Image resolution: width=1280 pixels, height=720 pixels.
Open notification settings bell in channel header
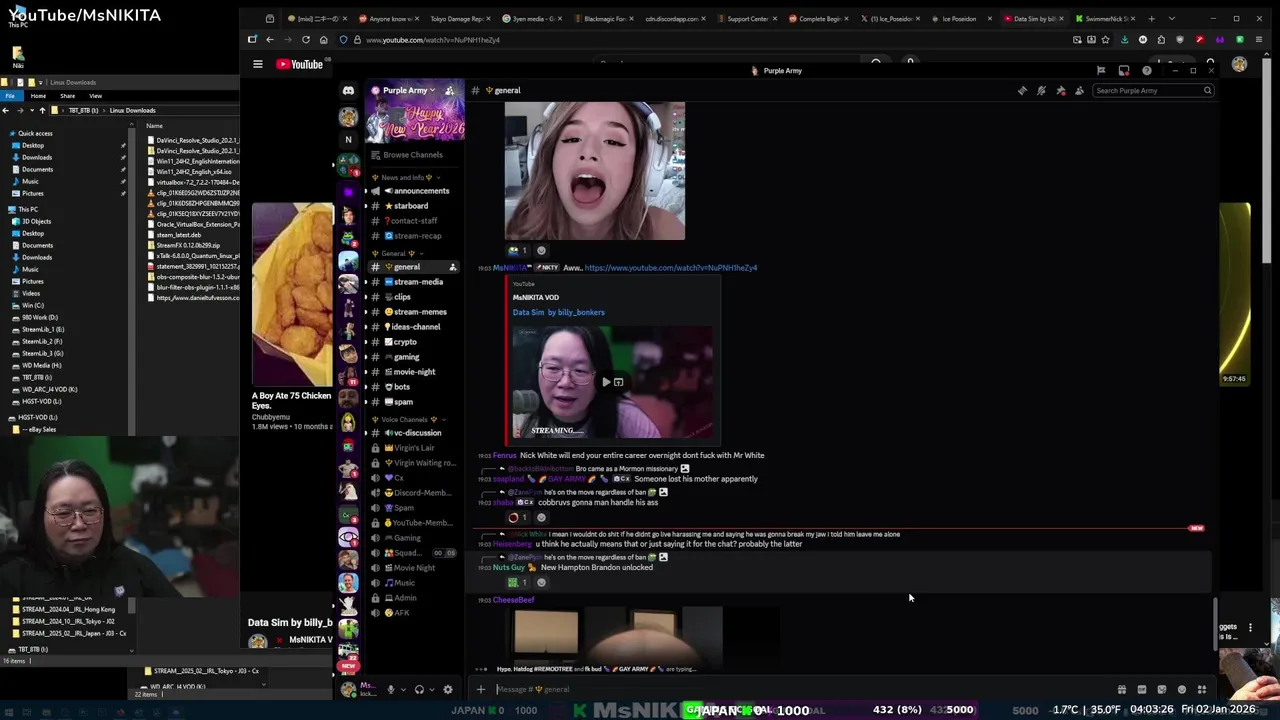1041,91
